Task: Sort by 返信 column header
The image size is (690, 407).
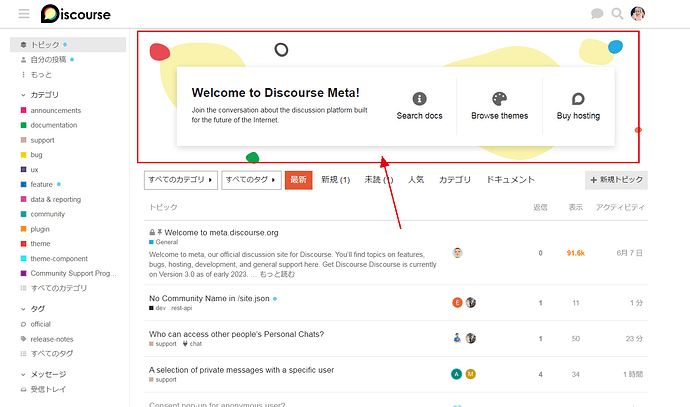Action: point(540,207)
